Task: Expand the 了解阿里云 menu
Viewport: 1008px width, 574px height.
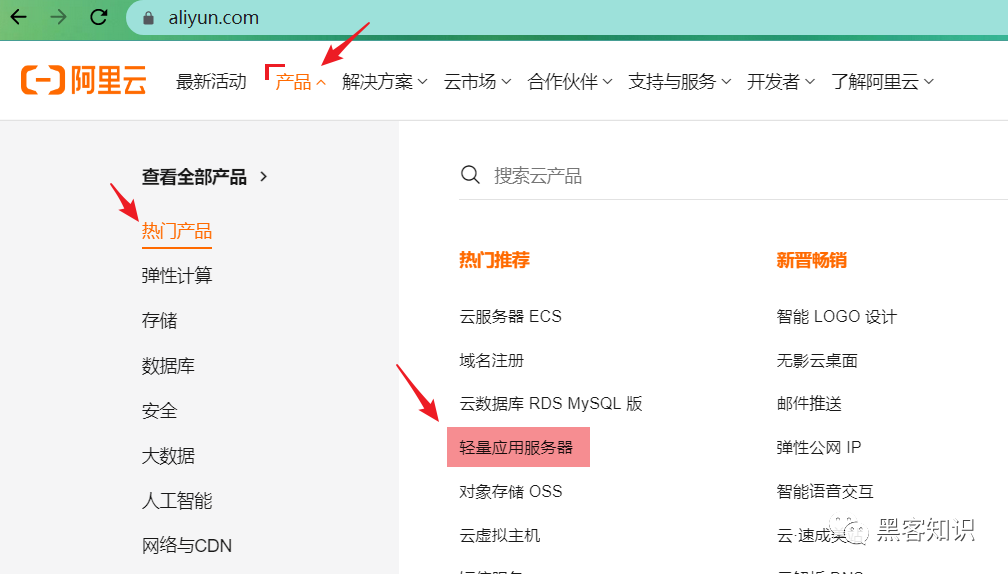Action: 882,82
